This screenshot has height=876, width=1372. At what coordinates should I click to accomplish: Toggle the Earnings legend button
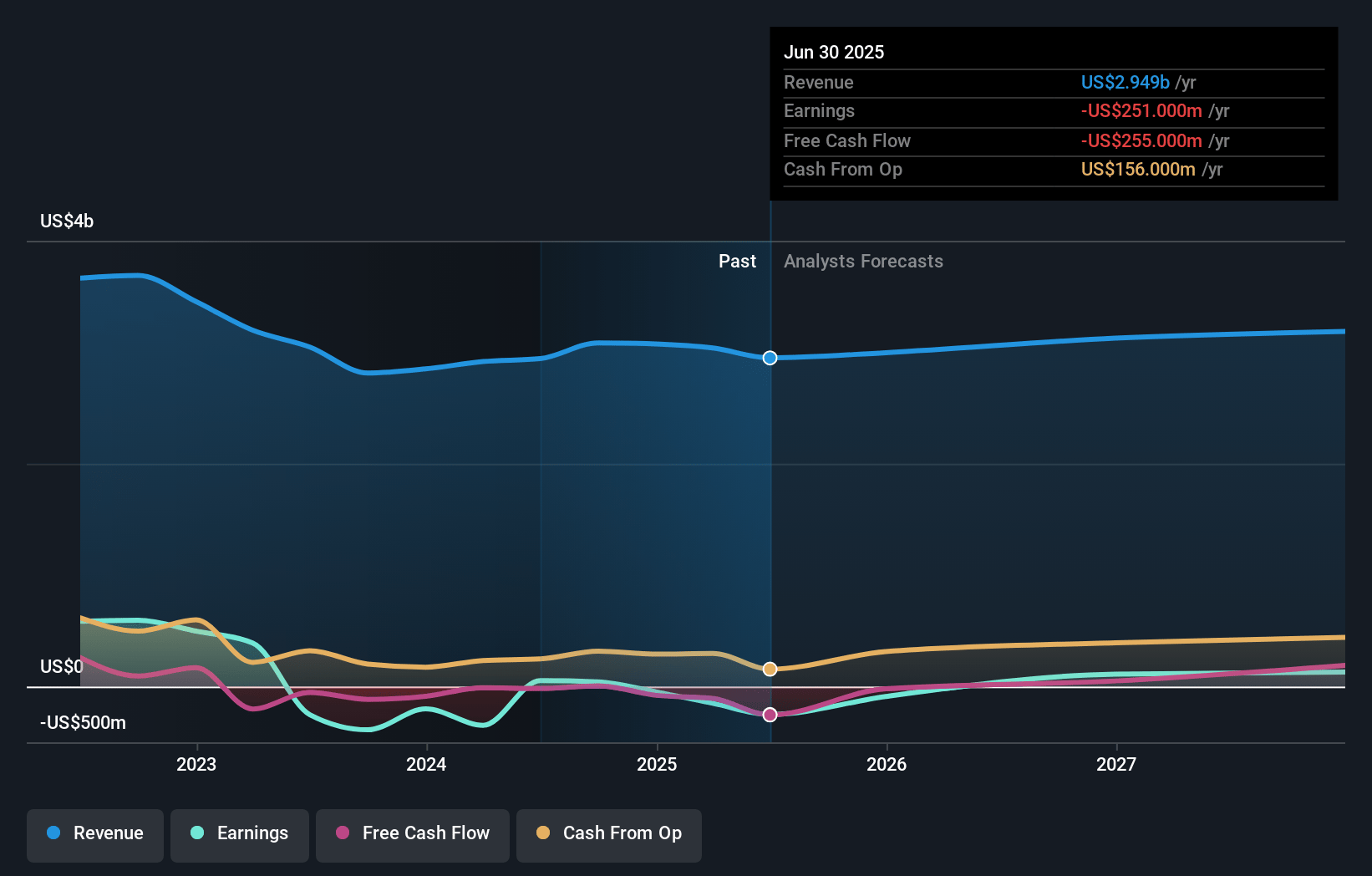point(240,835)
